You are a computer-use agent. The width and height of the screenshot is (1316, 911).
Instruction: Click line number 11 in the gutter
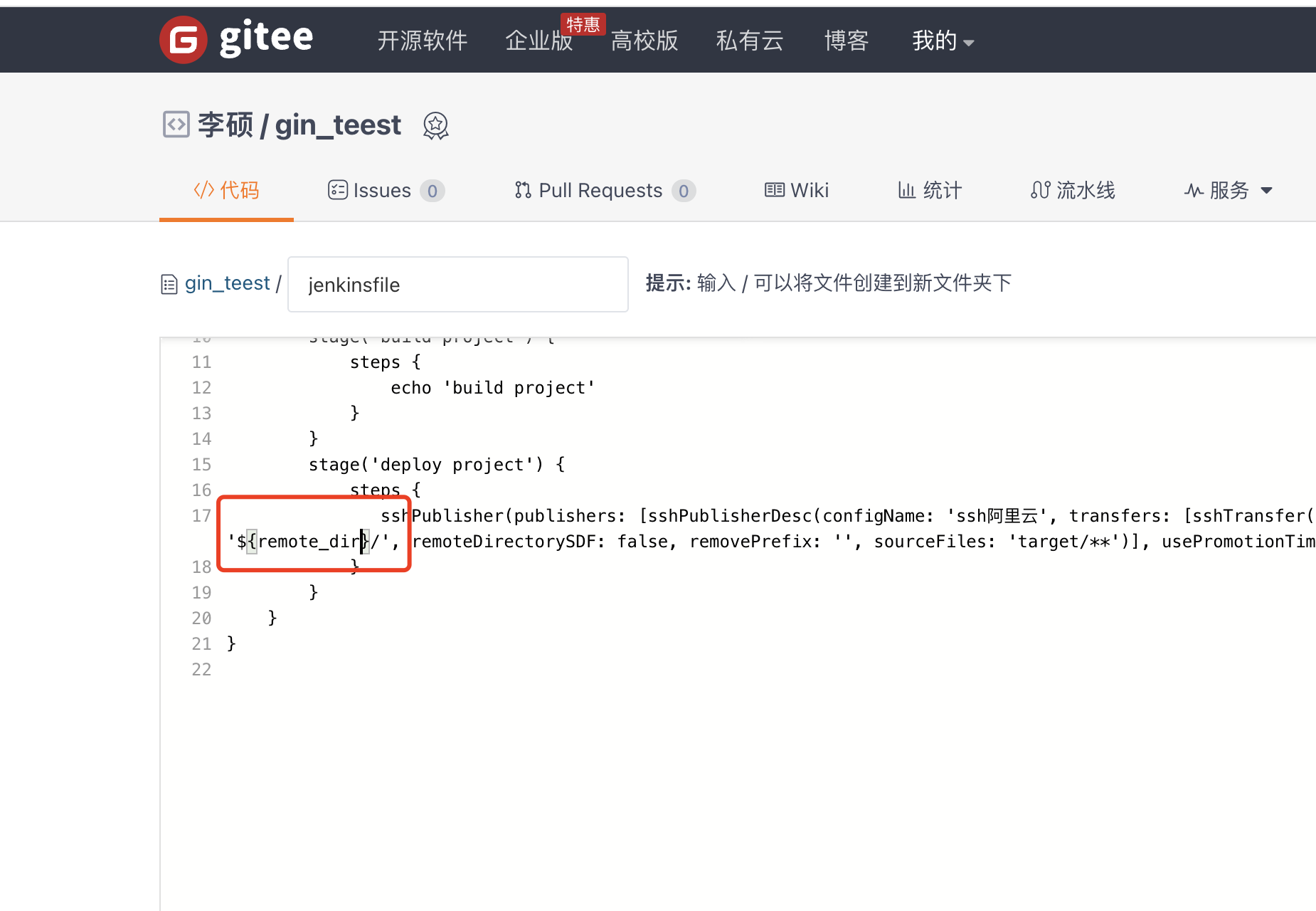click(202, 362)
